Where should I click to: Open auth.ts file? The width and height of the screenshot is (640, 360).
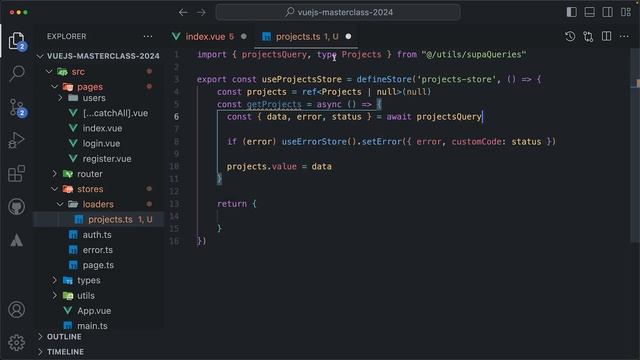[x=97, y=235]
